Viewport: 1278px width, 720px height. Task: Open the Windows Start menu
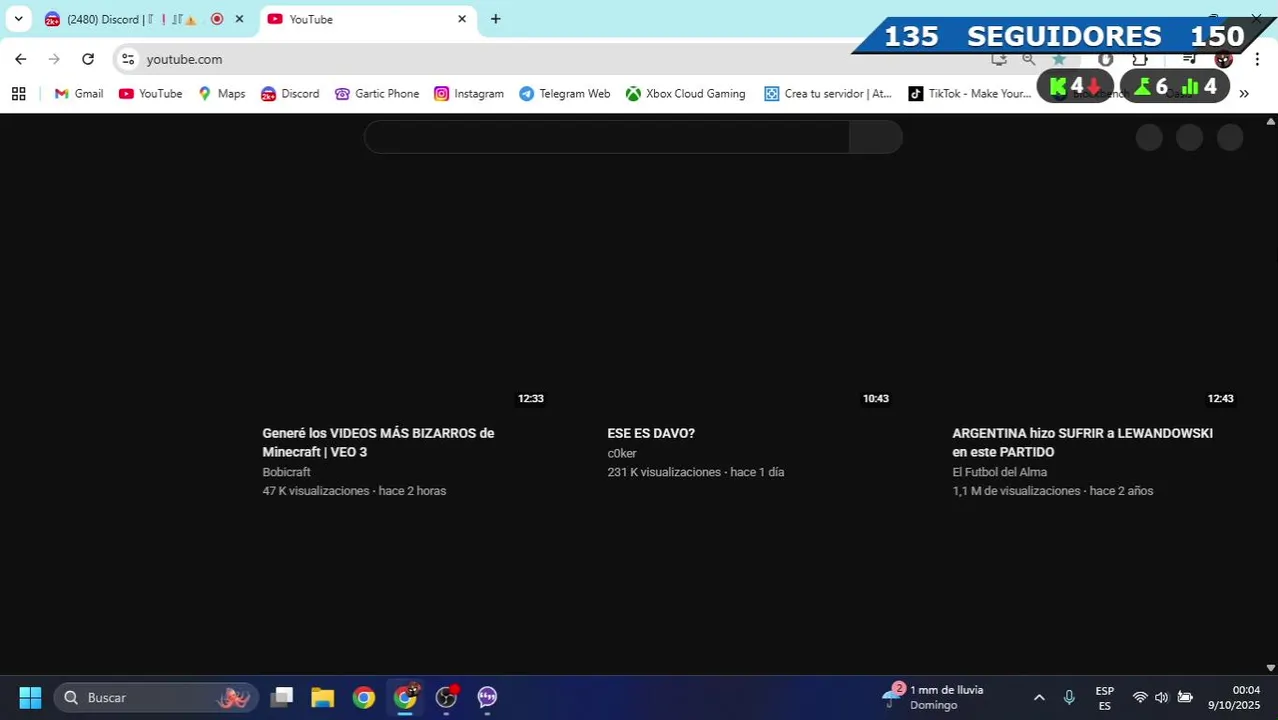(x=30, y=697)
